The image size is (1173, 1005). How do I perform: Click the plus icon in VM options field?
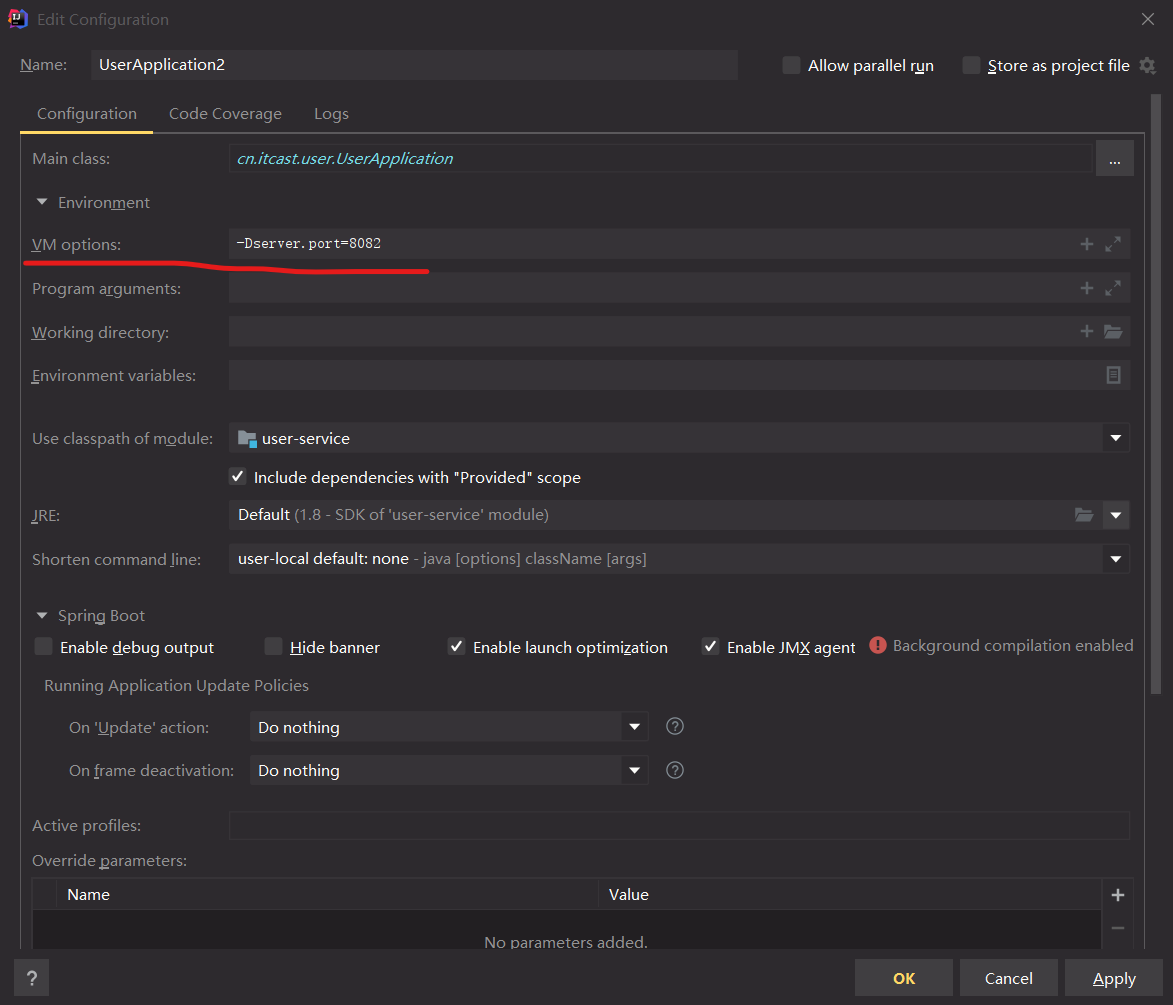1087,244
